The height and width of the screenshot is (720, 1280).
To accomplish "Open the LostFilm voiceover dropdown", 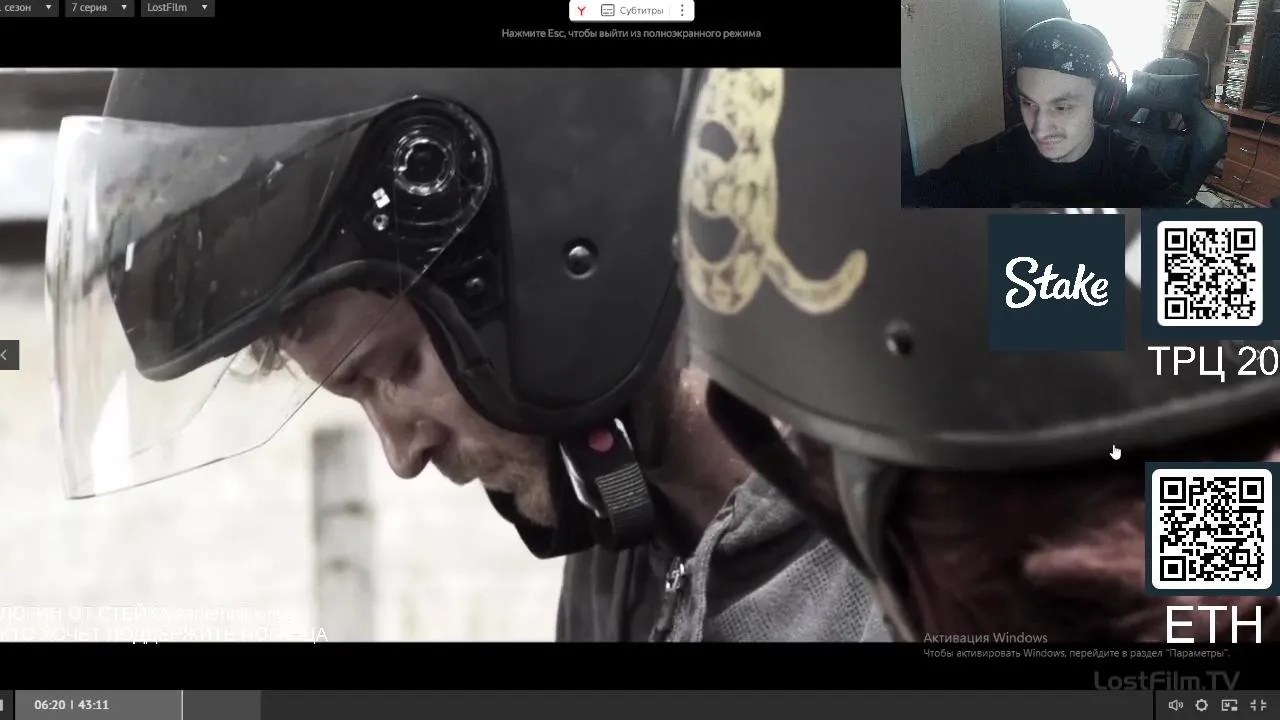I will tap(177, 8).
